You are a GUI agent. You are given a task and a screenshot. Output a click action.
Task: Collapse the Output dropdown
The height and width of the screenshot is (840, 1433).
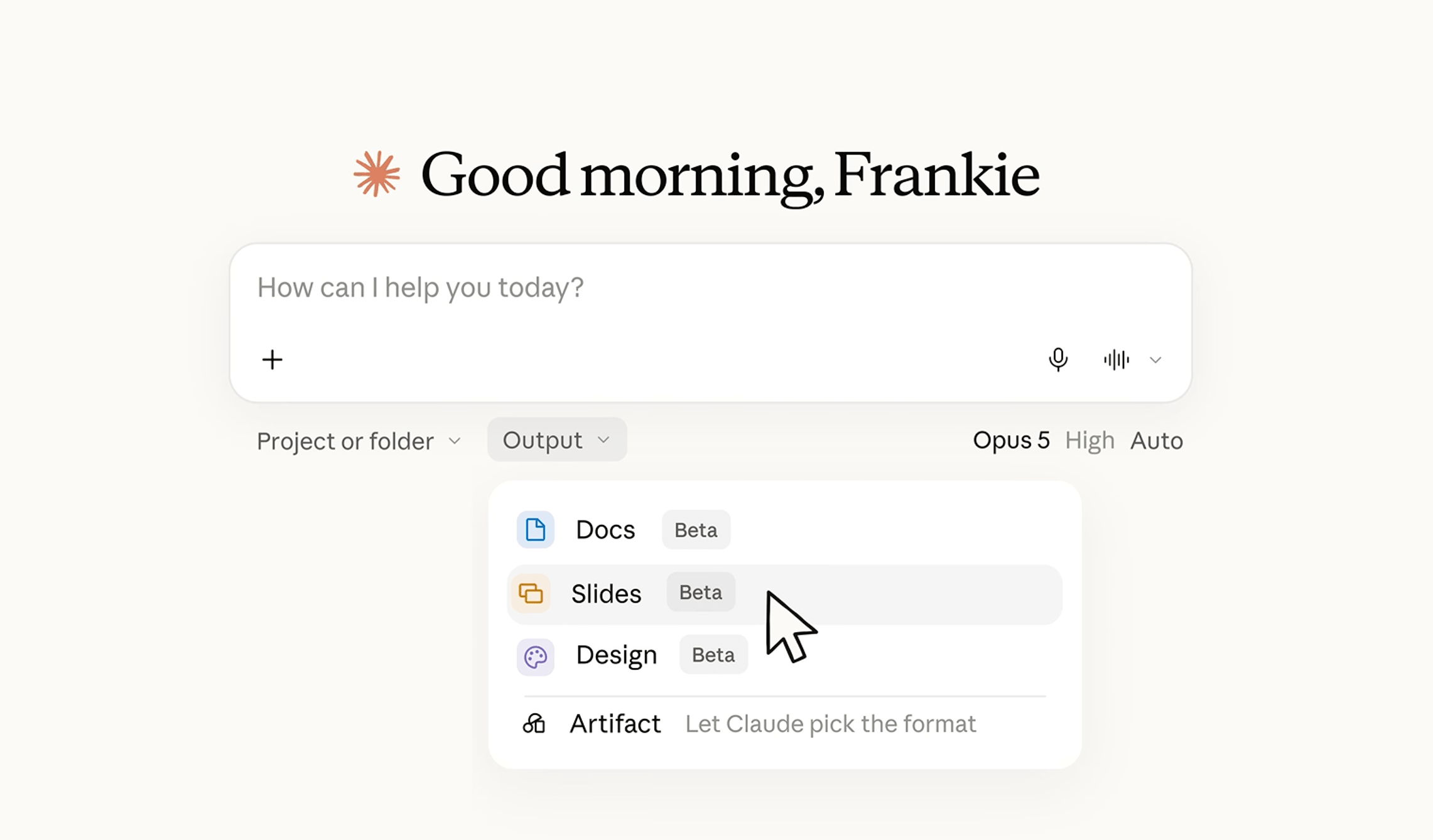pos(557,440)
